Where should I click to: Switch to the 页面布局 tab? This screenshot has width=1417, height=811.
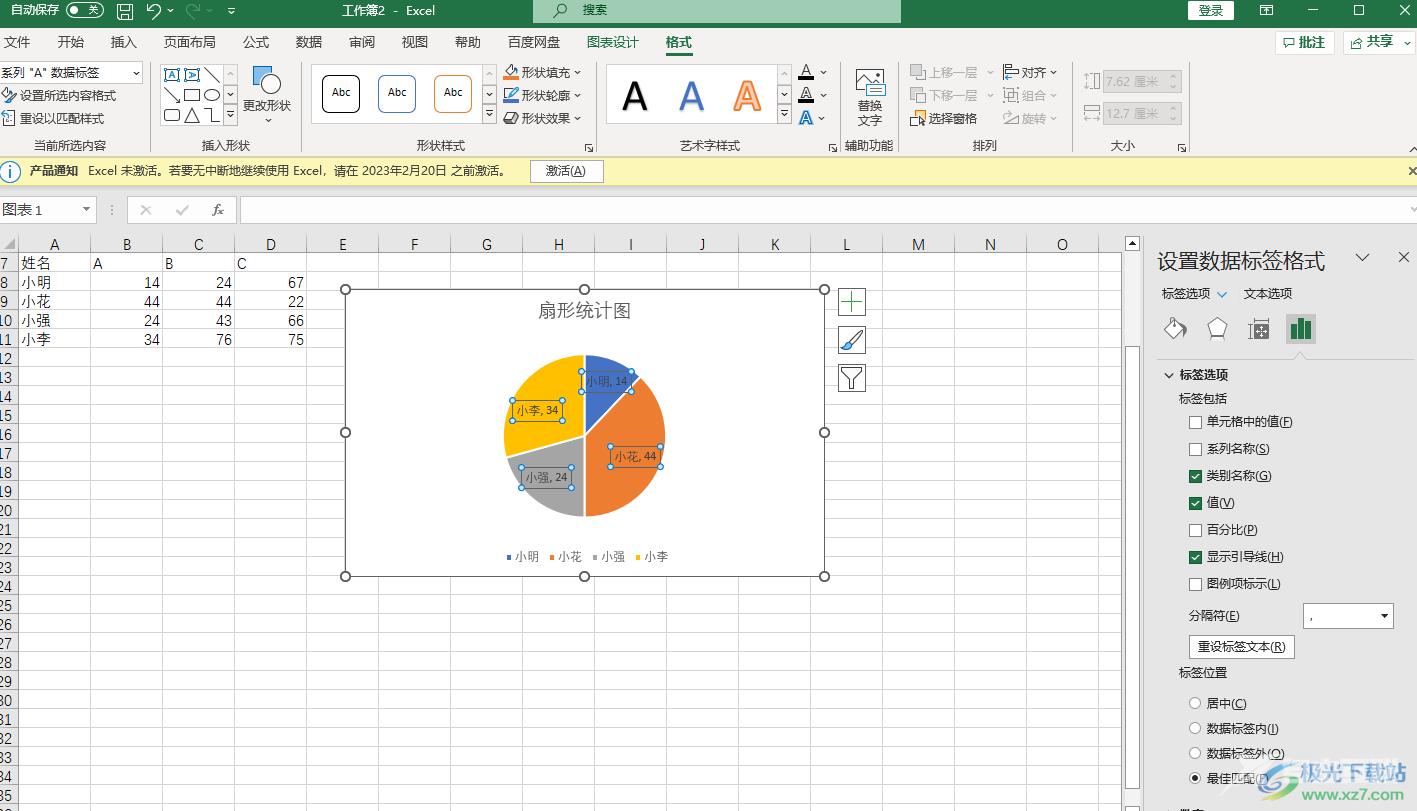pos(190,42)
